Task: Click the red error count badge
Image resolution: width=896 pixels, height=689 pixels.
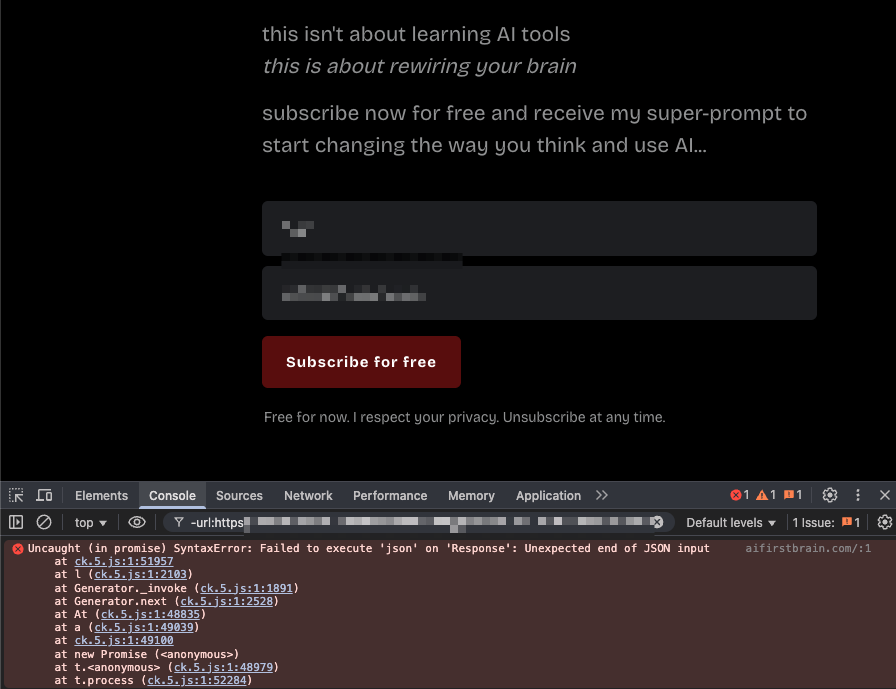Action: [739, 495]
